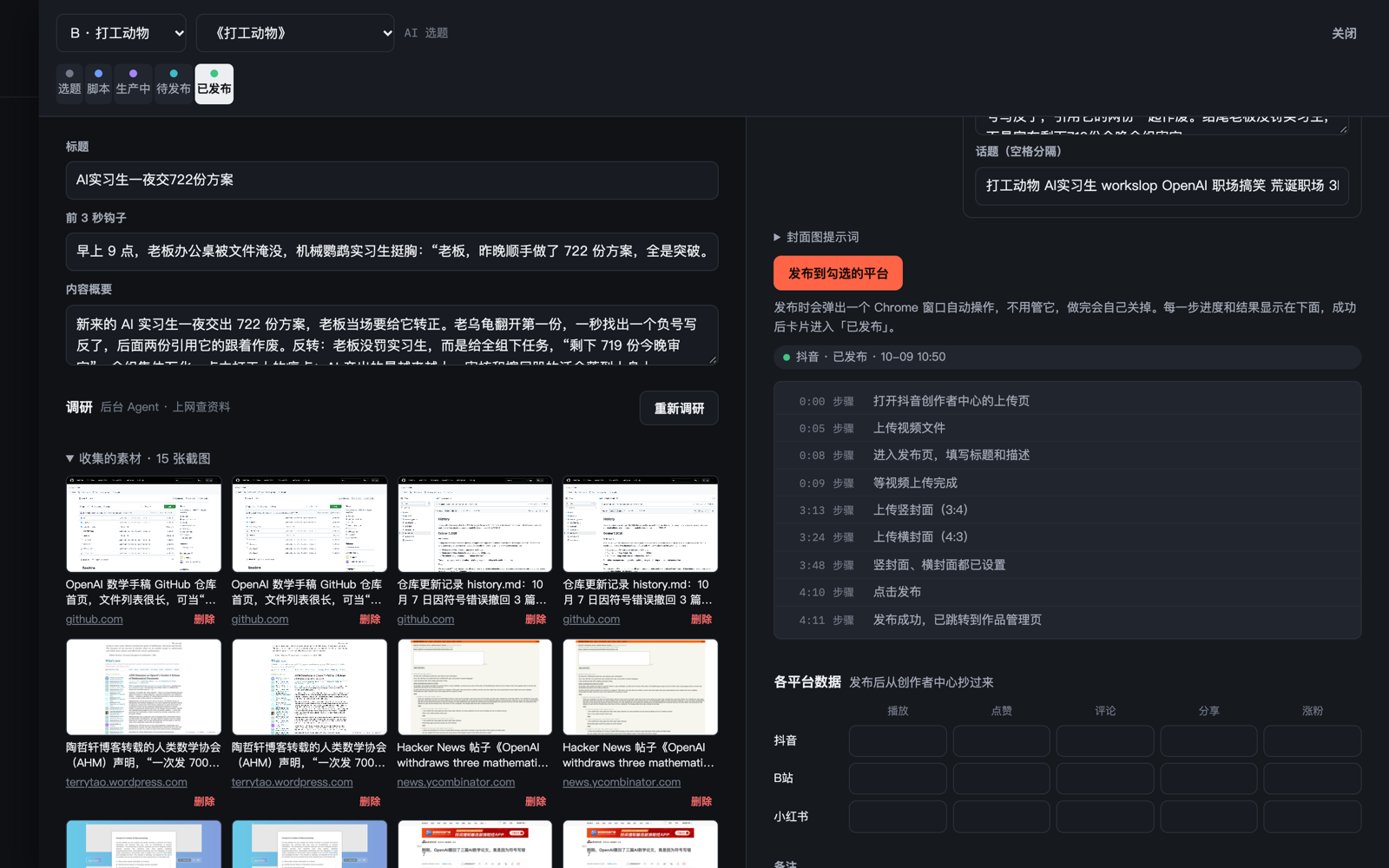Click log step 点击发布
Screen dimensions: 1389x868
tap(1067, 592)
